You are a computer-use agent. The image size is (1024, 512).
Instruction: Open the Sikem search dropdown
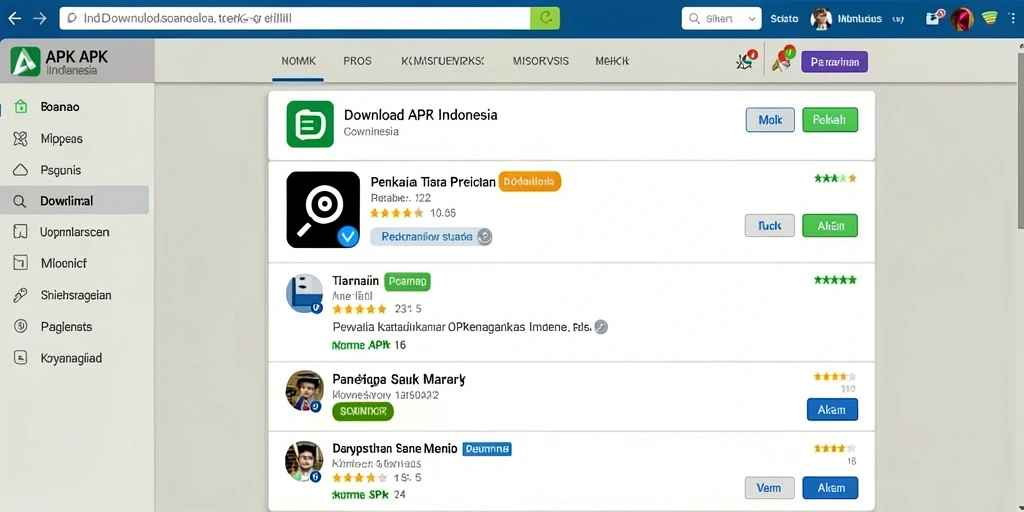pyautogui.click(x=721, y=19)
